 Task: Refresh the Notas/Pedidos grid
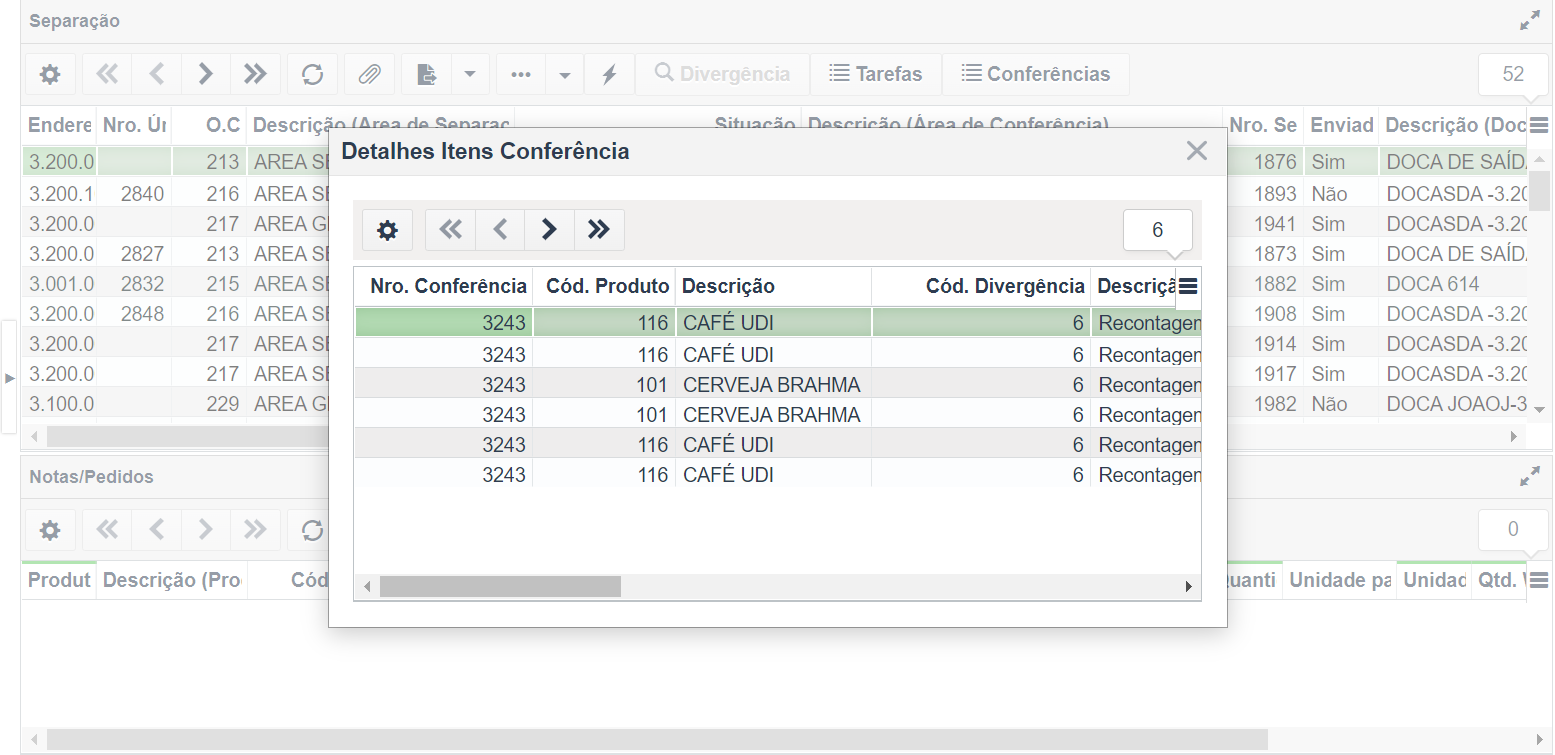[313, 530]
